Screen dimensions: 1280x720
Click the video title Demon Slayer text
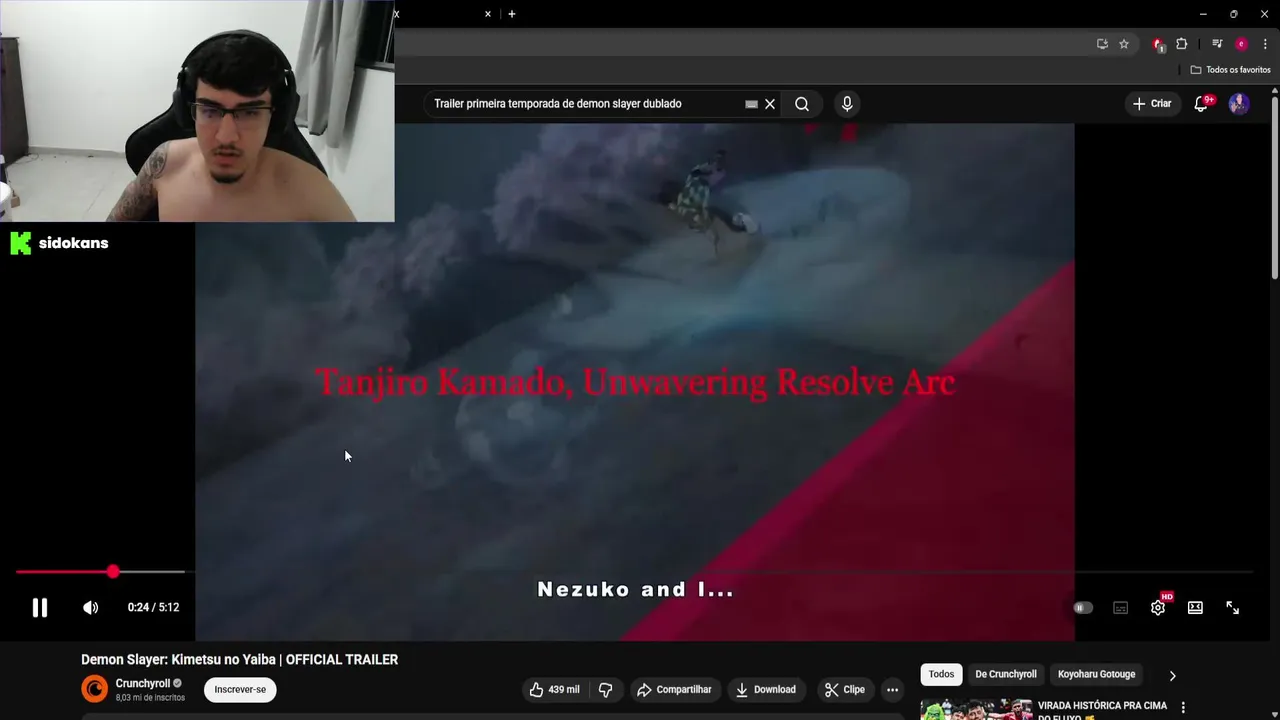pos(240,659)
